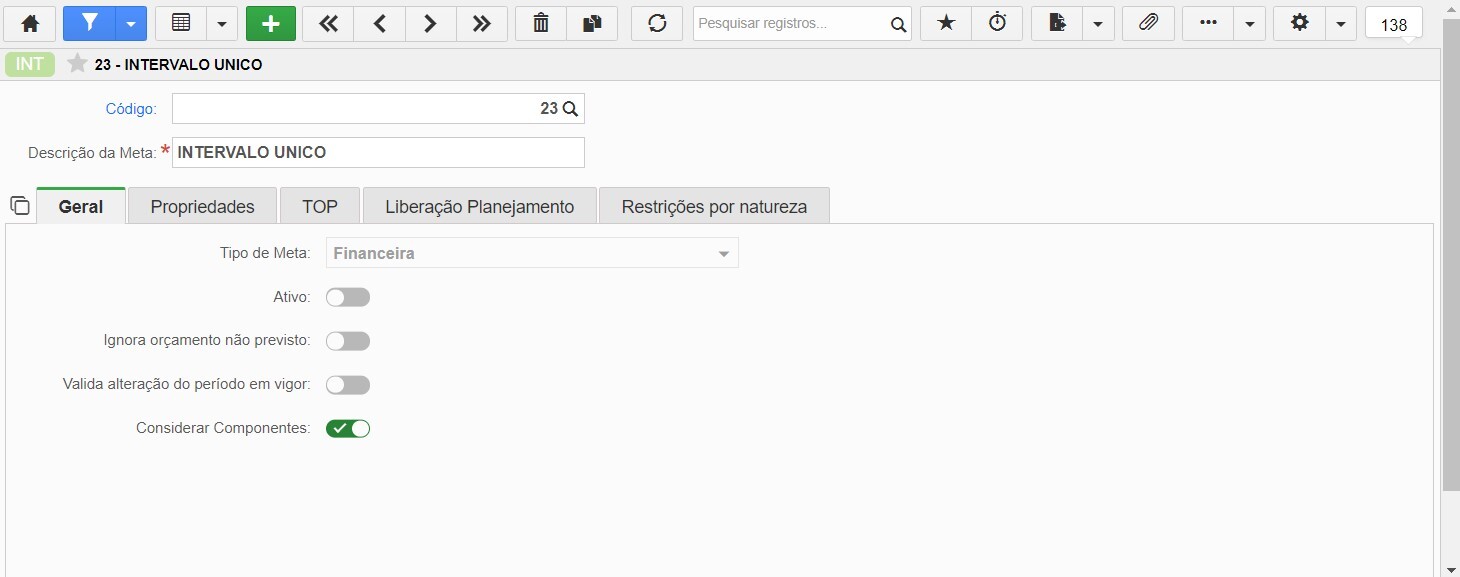Click the copy tabs icon beside Geral
Image resolution: width=1460 pixels, height=577 pixels.
pyautogui.click(x=20, y=206)
